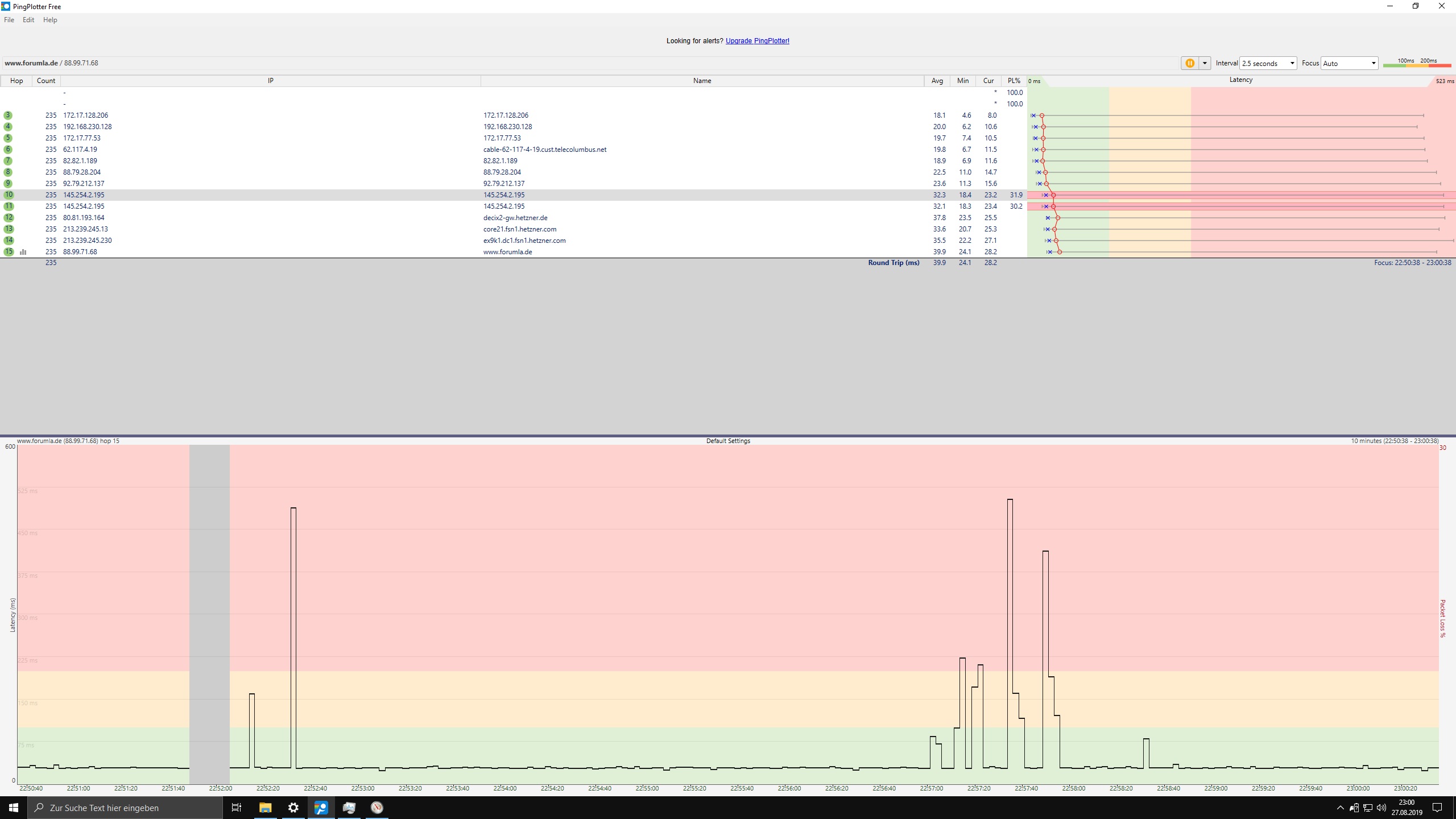Screen dimensions: 1456x819
Task: Click the PL% column header
Action: pyautogui.click(x=1014, y=81)
